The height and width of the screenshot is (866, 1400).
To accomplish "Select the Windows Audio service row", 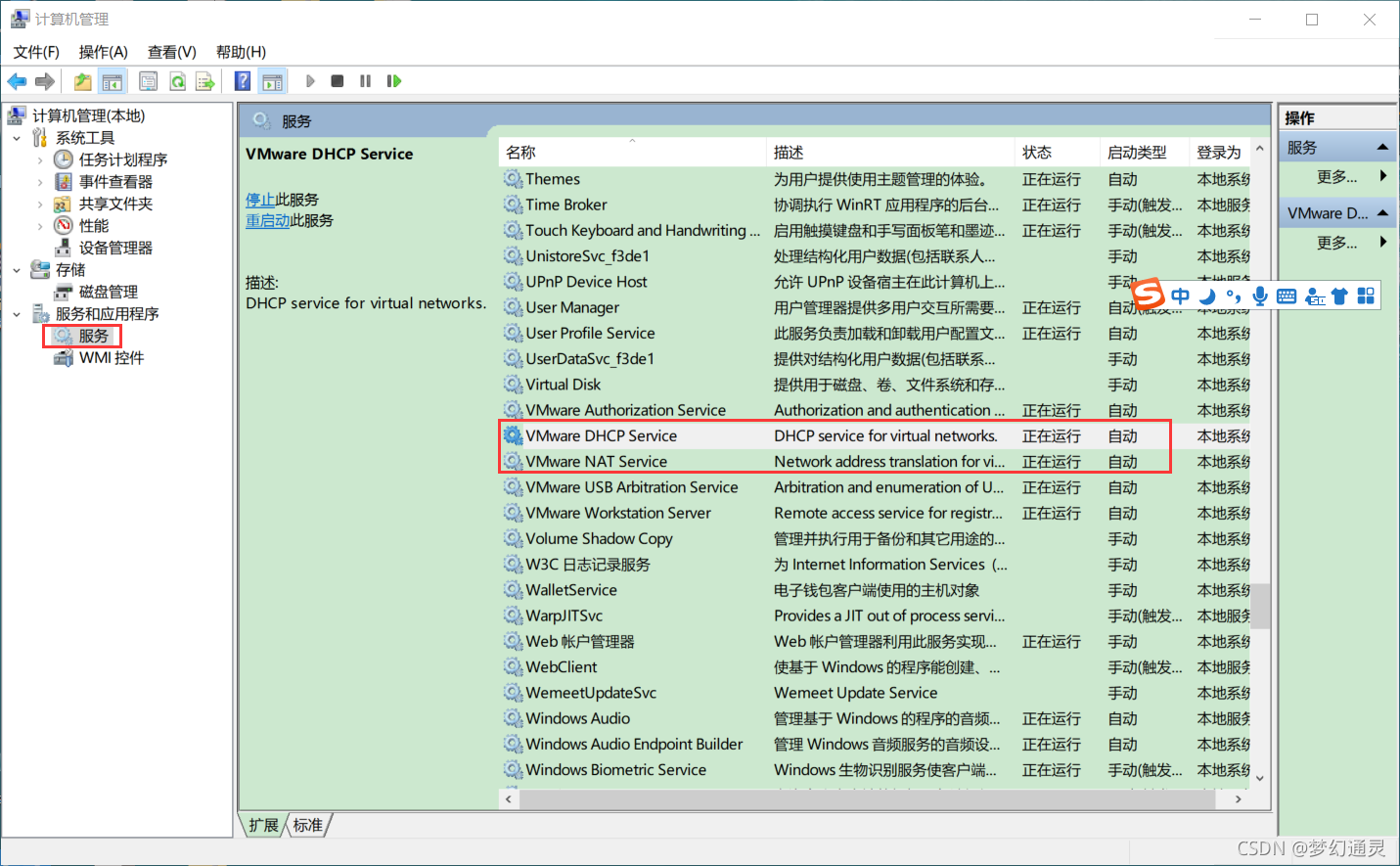I will coord(876,718).
